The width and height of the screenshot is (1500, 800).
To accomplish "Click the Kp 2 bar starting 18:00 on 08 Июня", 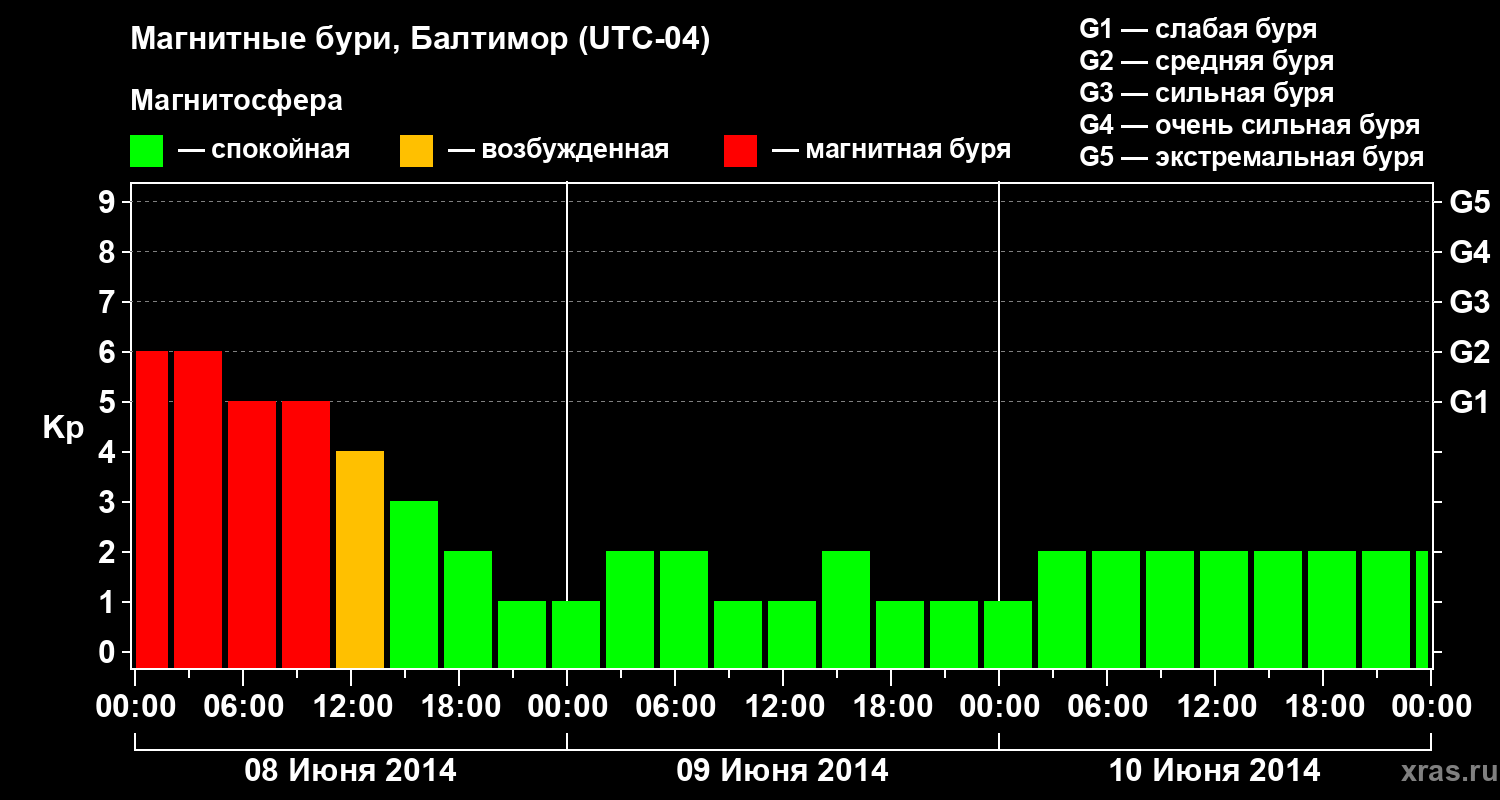I will (x=468, y=610).
